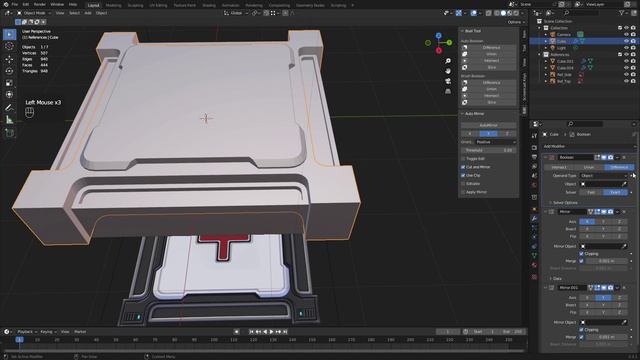Click the Blender logo menu icon
This screenshot has width=640, height=360.
pyautogui.click(x=5, y=4)
